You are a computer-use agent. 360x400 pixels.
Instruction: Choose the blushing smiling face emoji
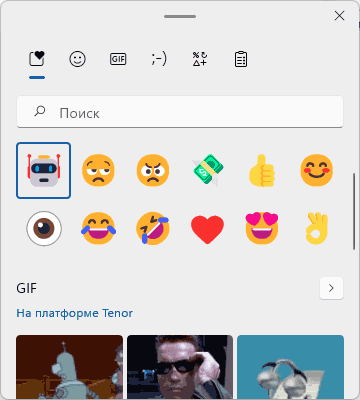pos(316,170)
